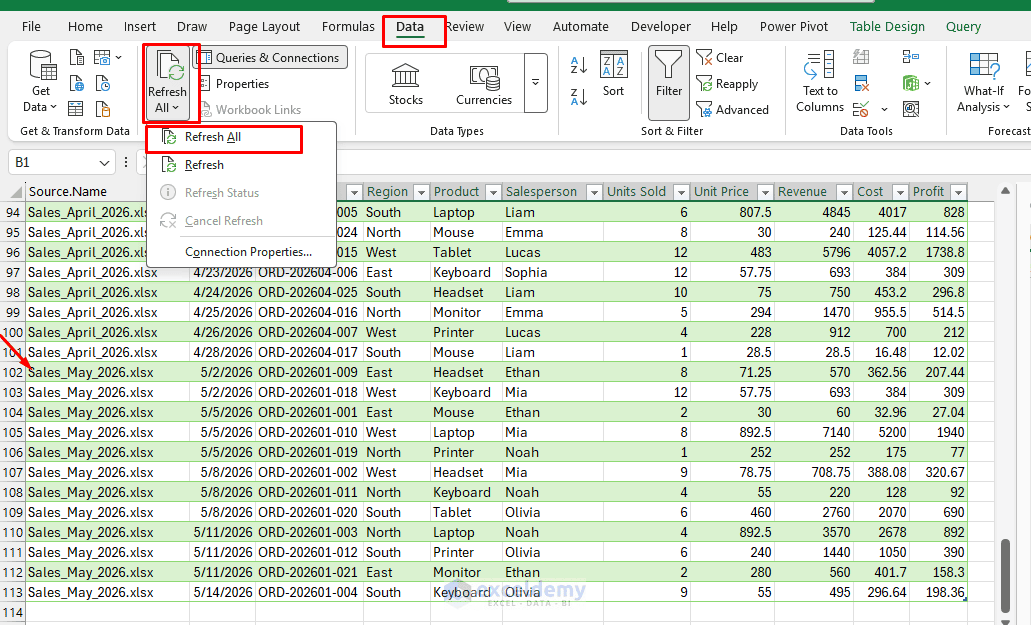This screenshot has height=625, width=1031.
Task: Choose Refresh from the dropdown menu
Action: pos(241,165)
